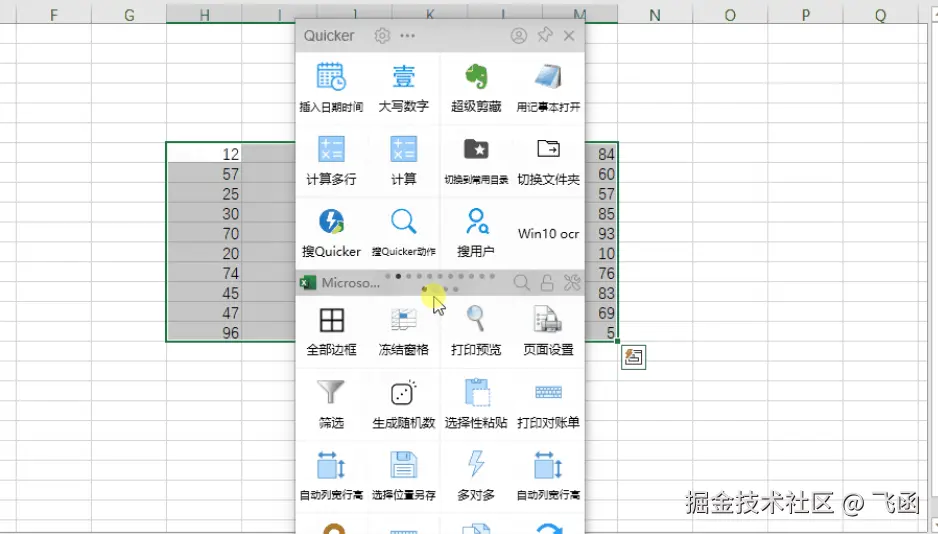Select the cell containing 47
Image resolution: width=938 pixels, height=534 pixels.
(x=204, y=313)
